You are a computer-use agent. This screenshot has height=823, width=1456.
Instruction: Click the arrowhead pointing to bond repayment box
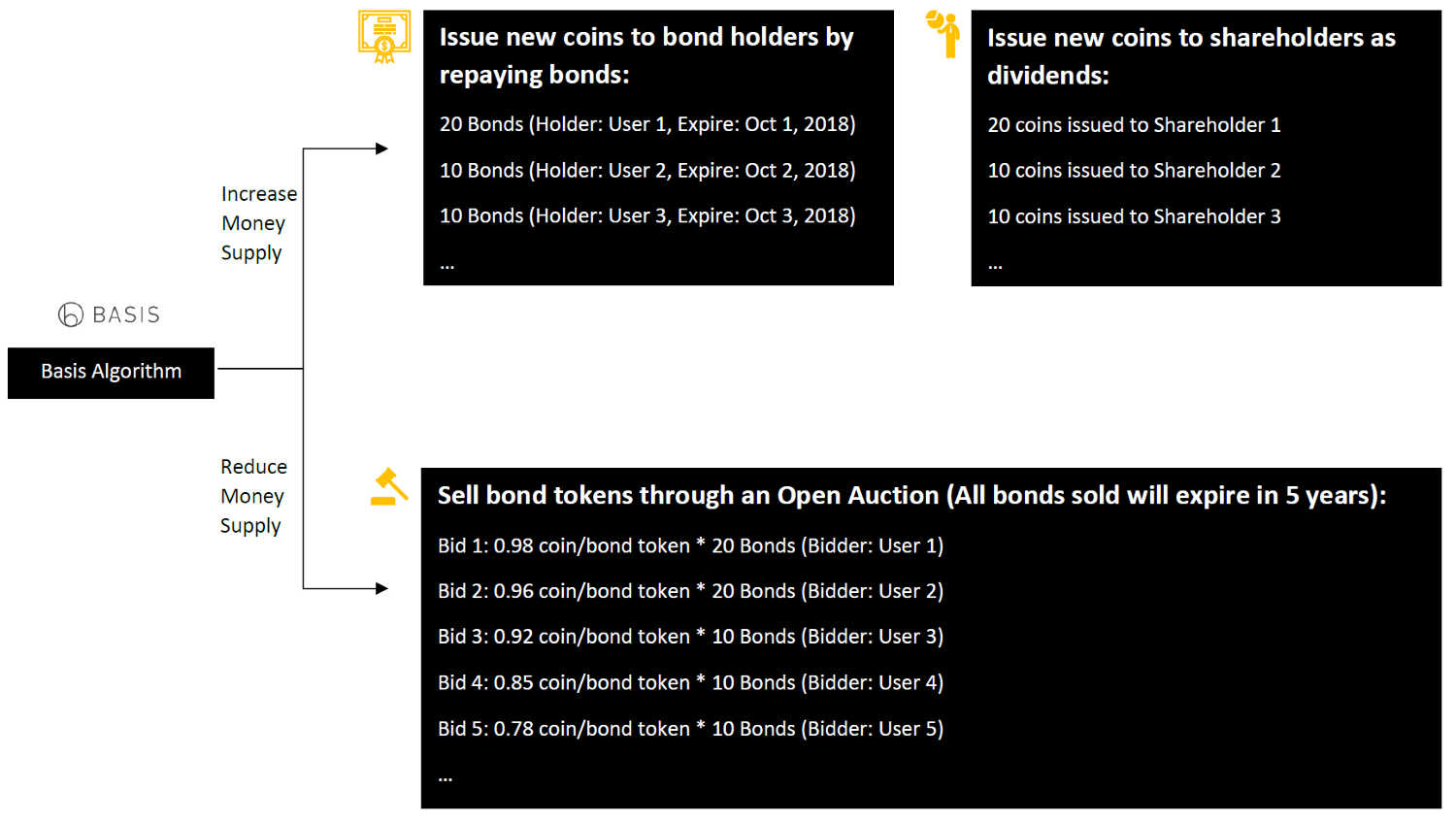(381, 148)
